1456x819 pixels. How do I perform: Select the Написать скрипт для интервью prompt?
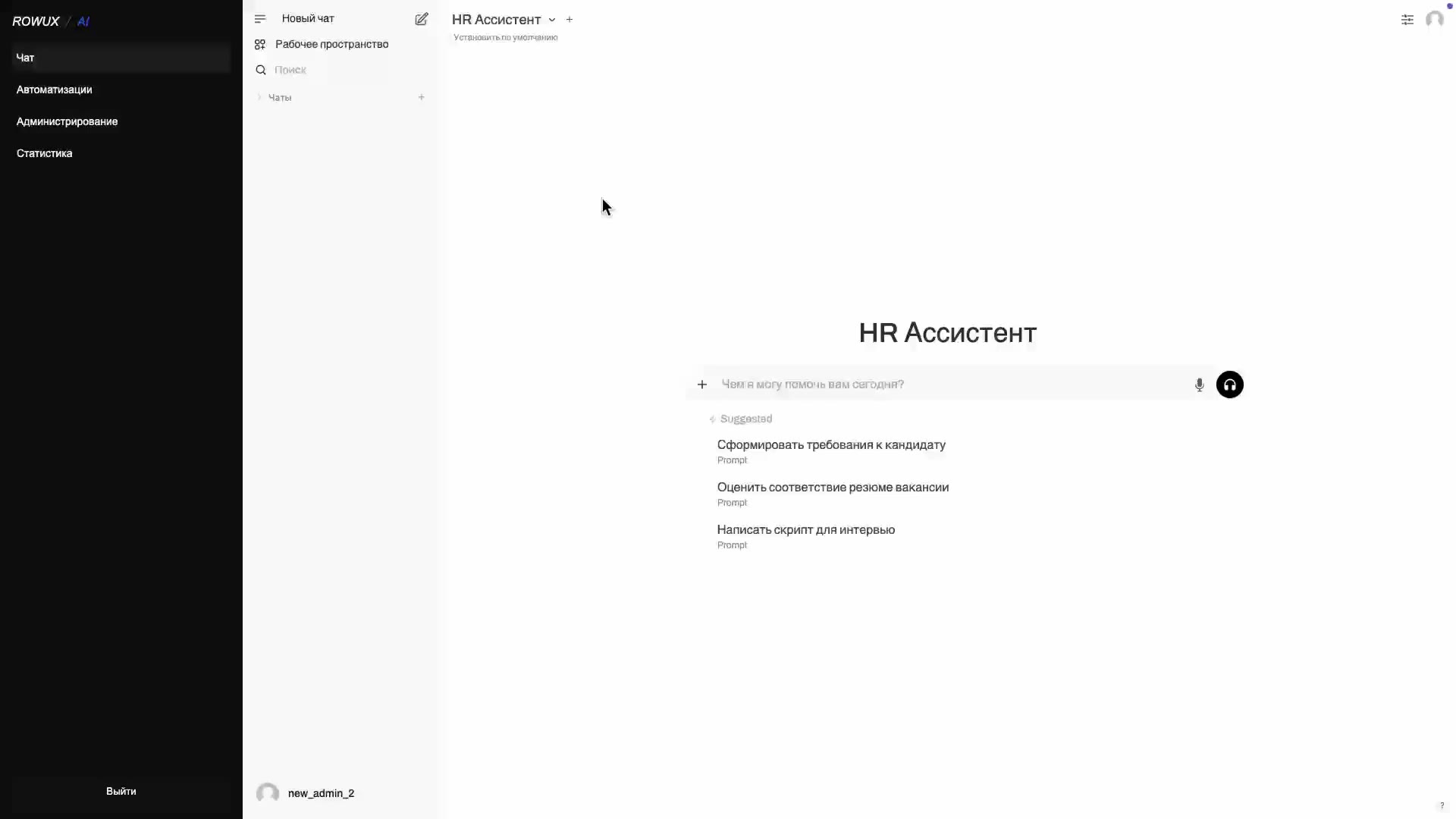tap(806, 535)
